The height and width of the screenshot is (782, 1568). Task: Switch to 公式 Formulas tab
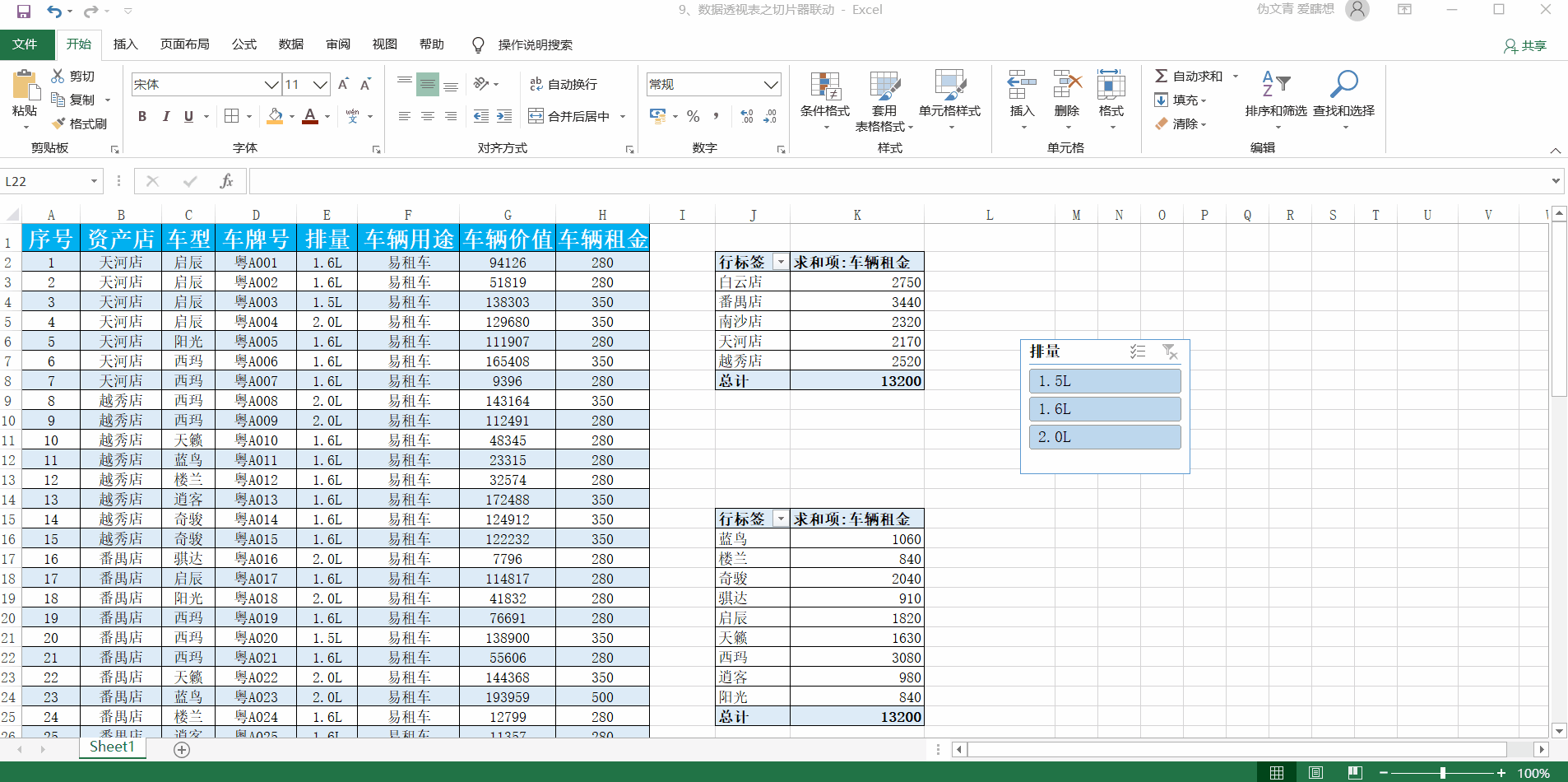244,44
